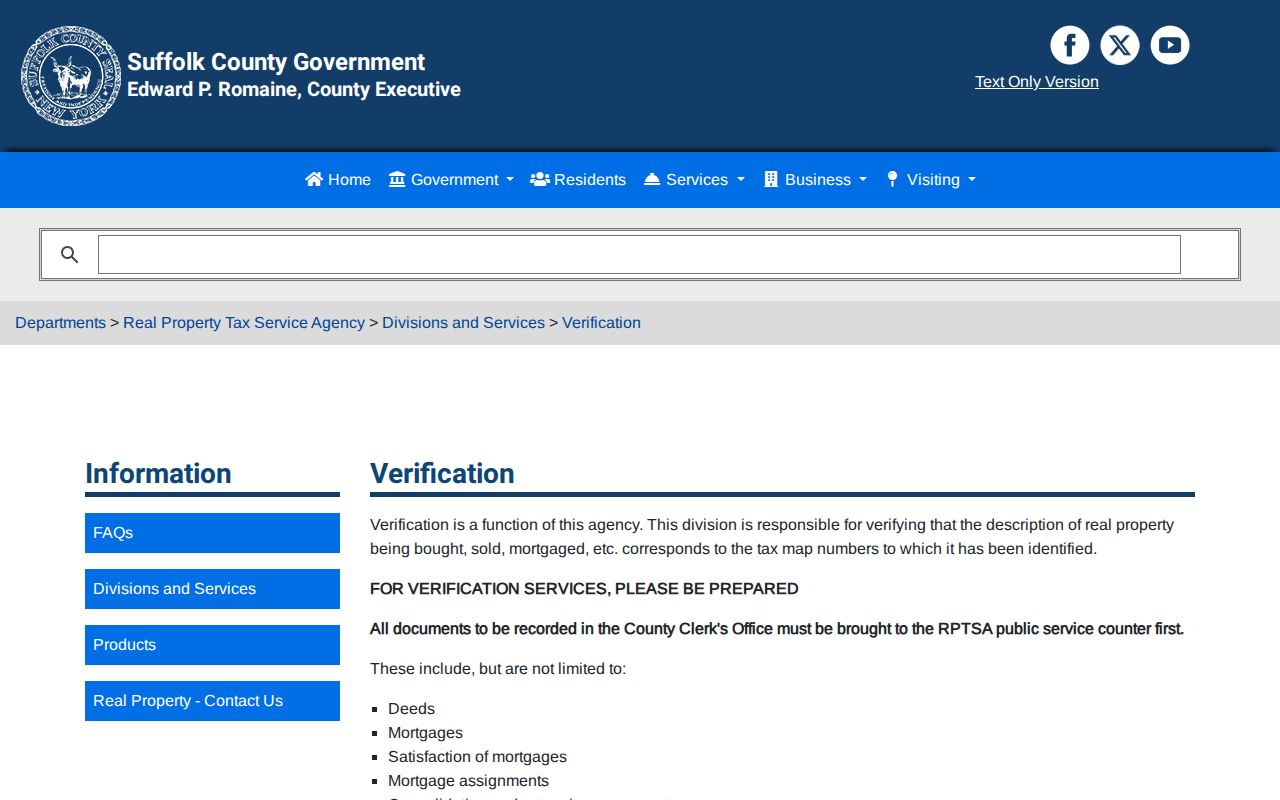Viewport: 1280px width, 800px height.
Task: Click the building icon beside Government
Action: click(x=397, y=179)
